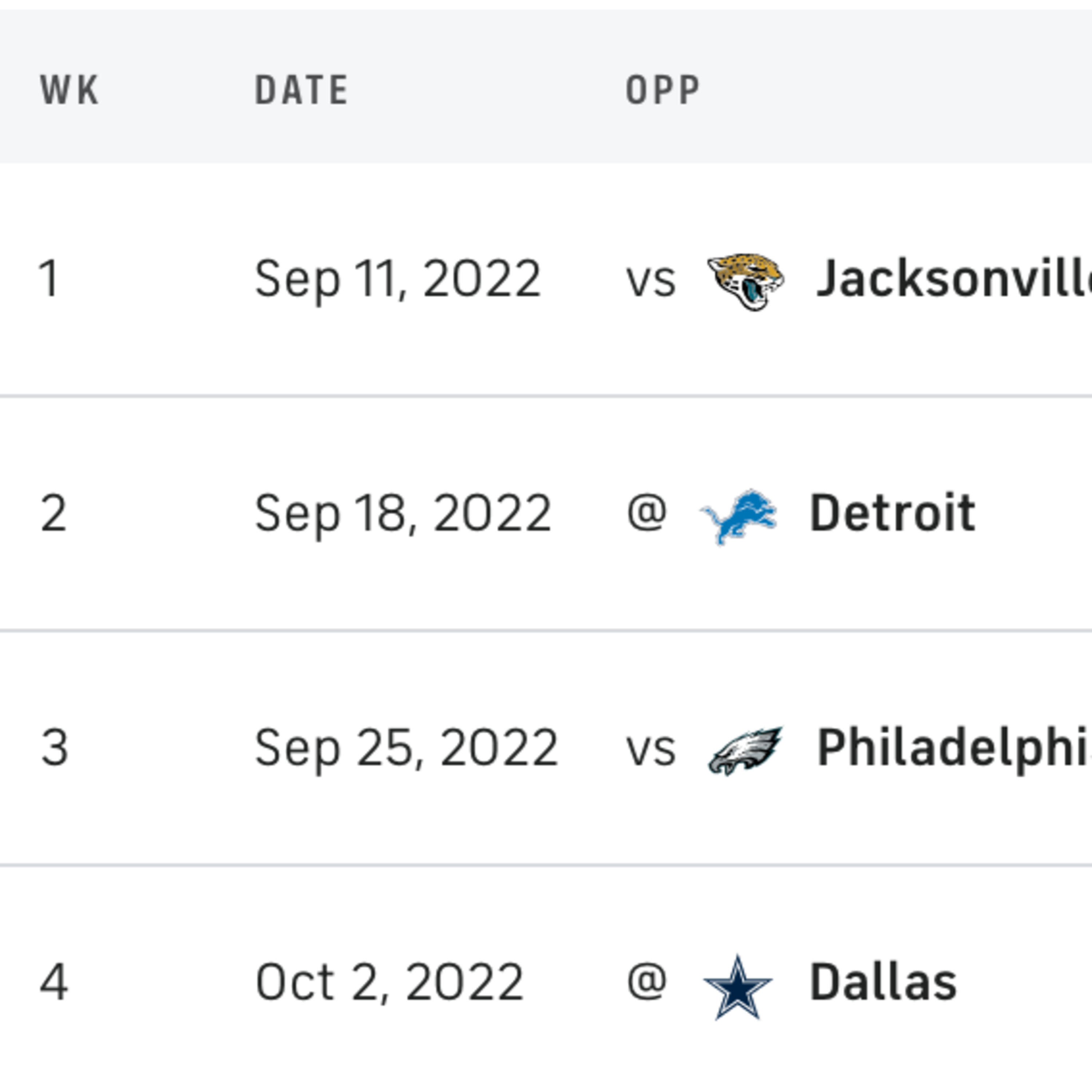Viewport: 1092px width, 1092px height.
Task: Select the Sep 11, 2022 date cell
Action: (x=397, y=279)
